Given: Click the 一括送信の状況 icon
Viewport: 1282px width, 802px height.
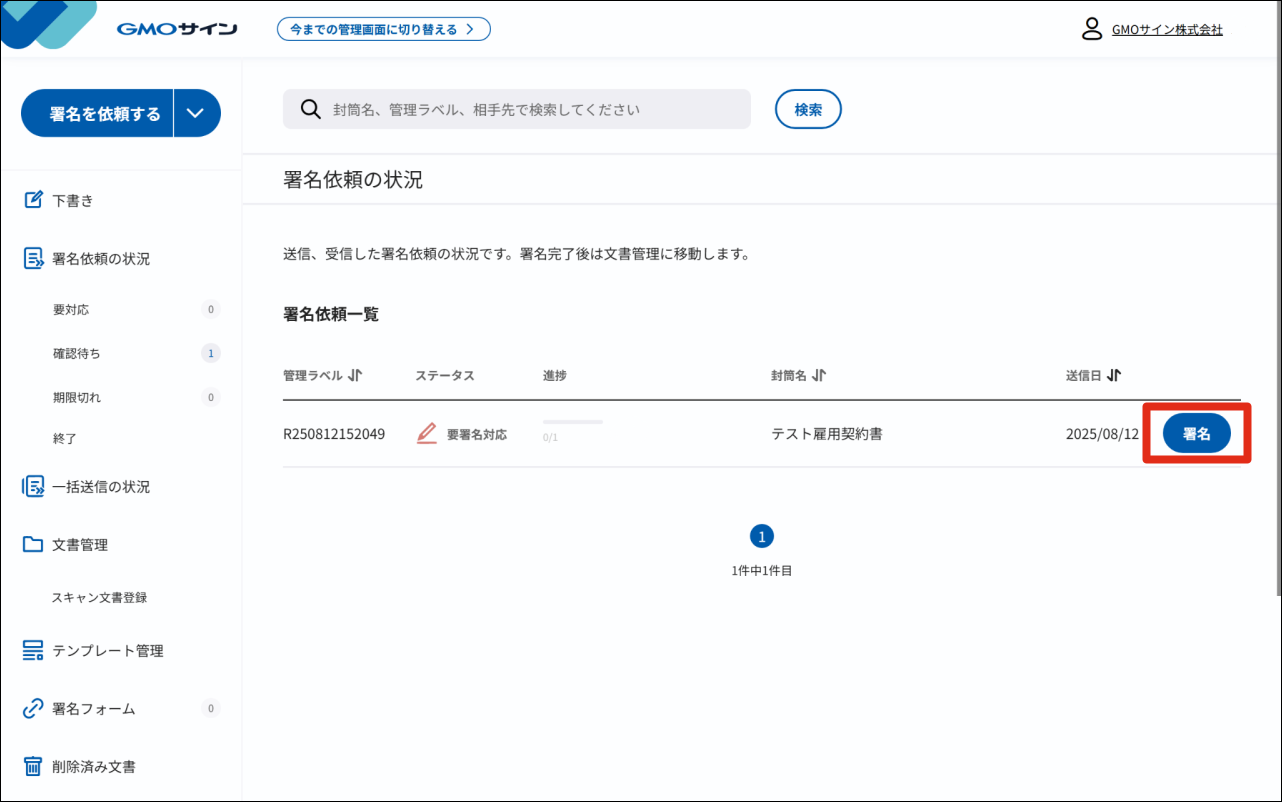Looking at the screenshot, I should tap(33, 487).
